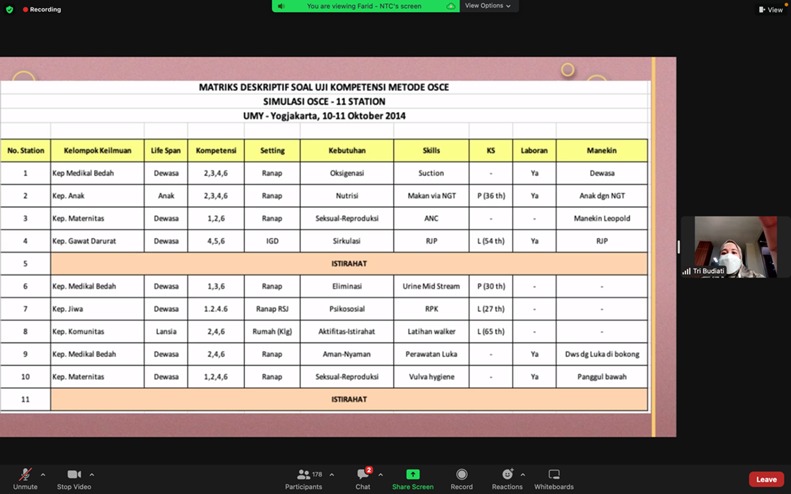Image resolution: width=791 pixels, height=494 pixels.
Task: Open the Reactions menu
Action: coord(507,477)
